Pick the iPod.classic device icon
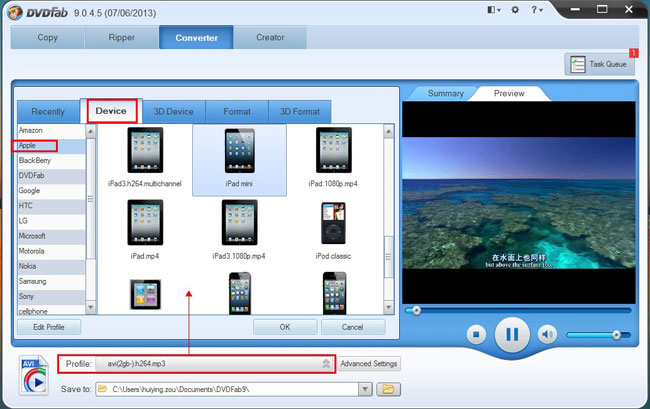Viewport: 650px width, 409px height. 333,223
